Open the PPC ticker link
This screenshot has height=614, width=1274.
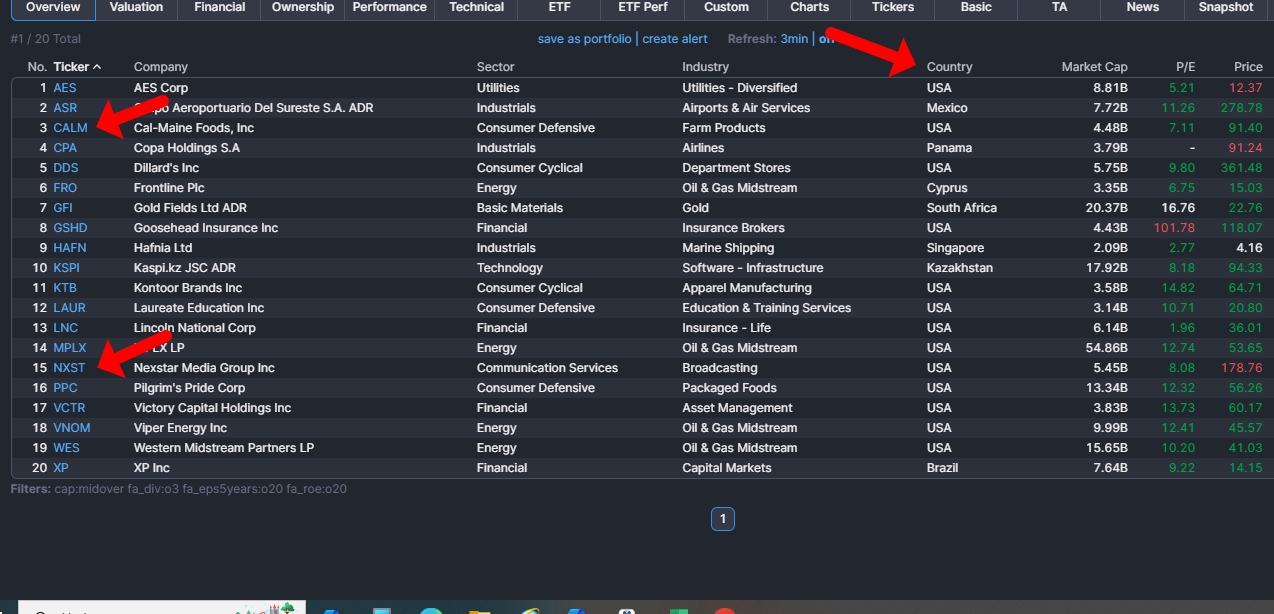coord(65,388)
